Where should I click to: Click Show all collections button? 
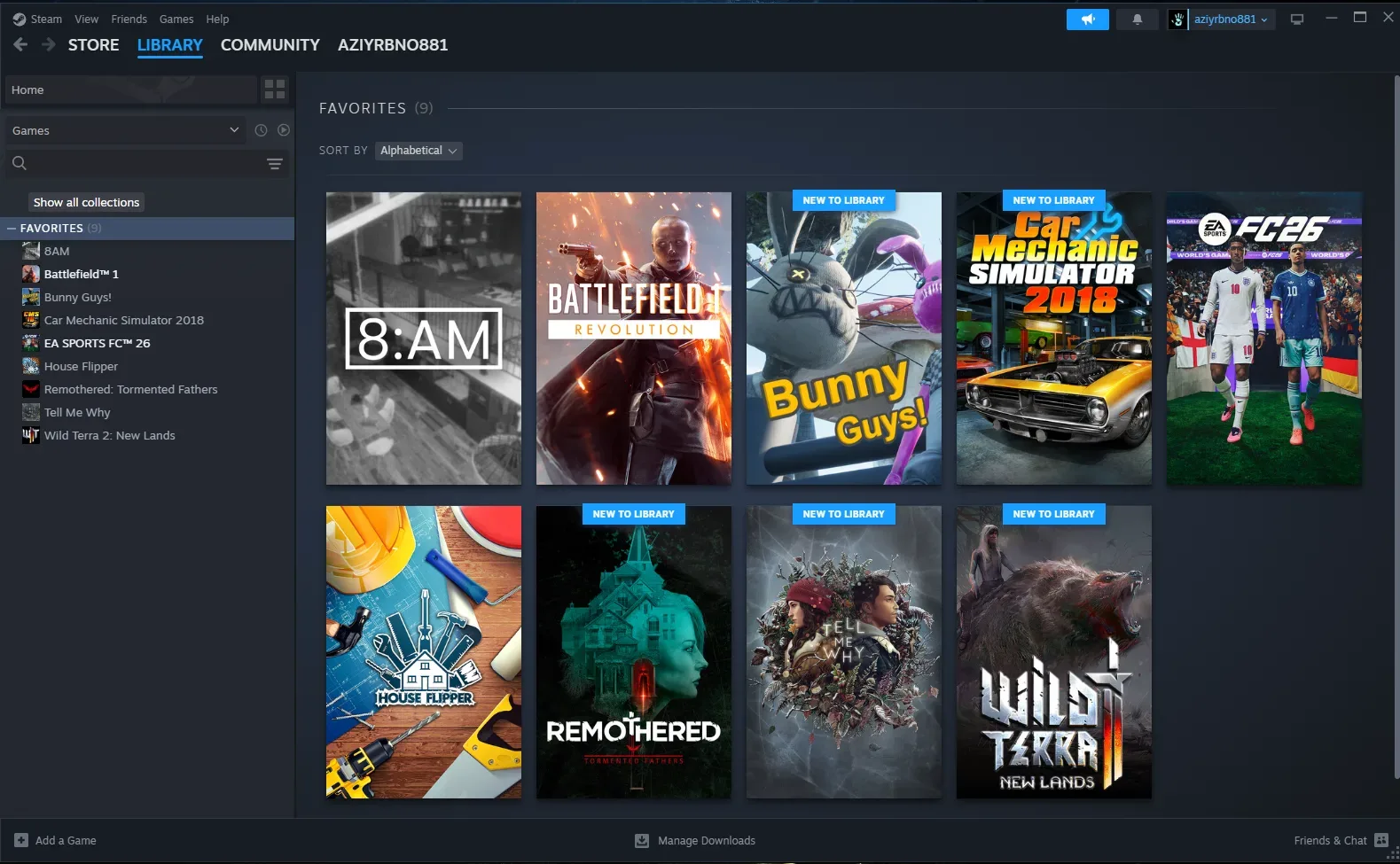[86, 202]
